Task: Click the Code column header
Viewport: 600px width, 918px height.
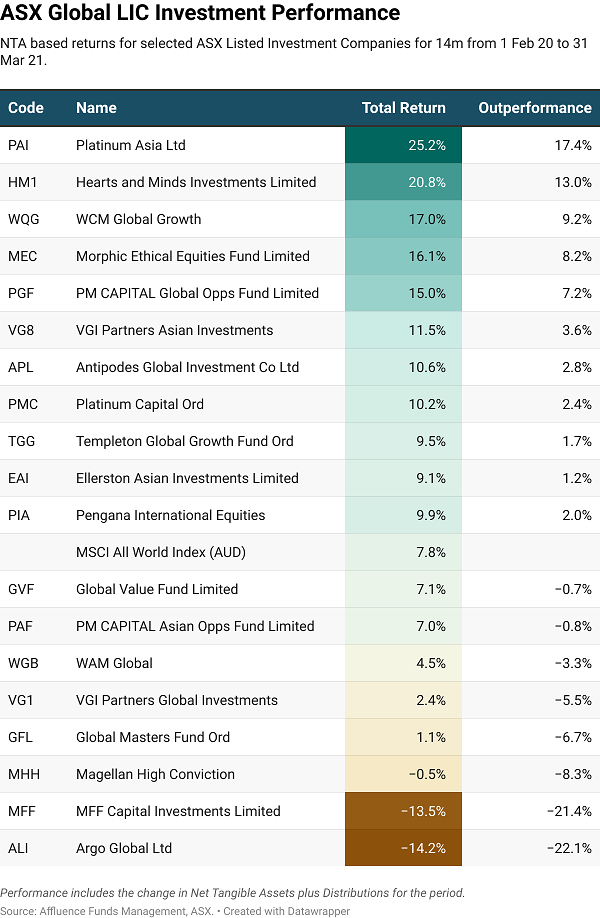Action: point(25,108)
